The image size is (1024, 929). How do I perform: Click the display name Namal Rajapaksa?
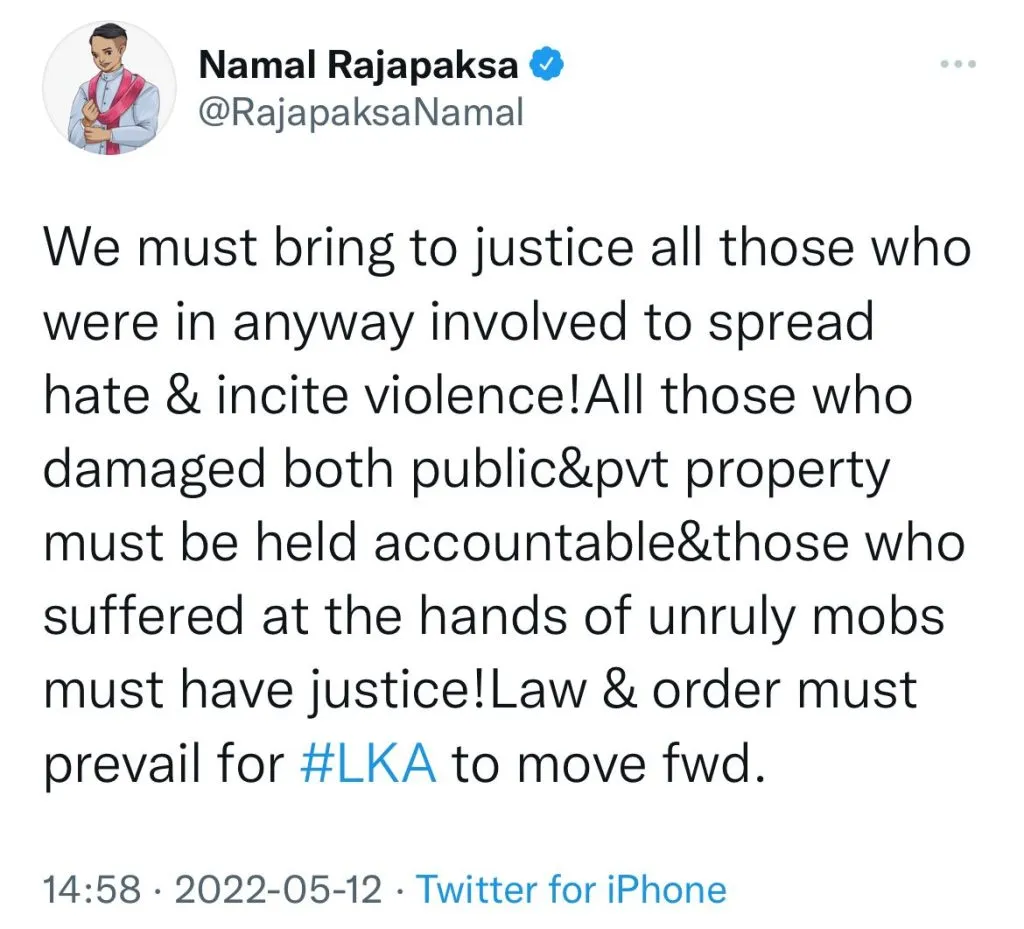click(358, 65)
